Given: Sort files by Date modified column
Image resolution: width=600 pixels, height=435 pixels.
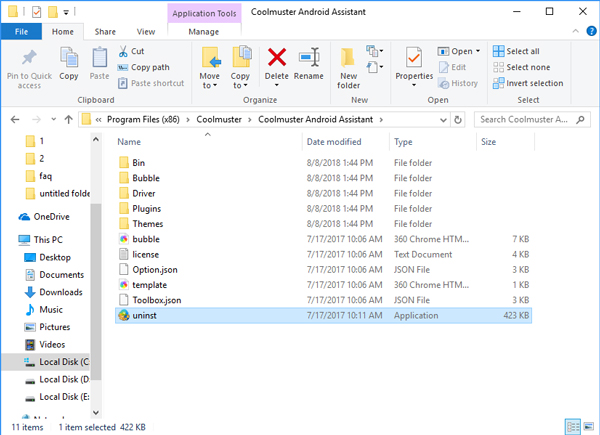Looking at the screenshot, I should click(334, 142).
